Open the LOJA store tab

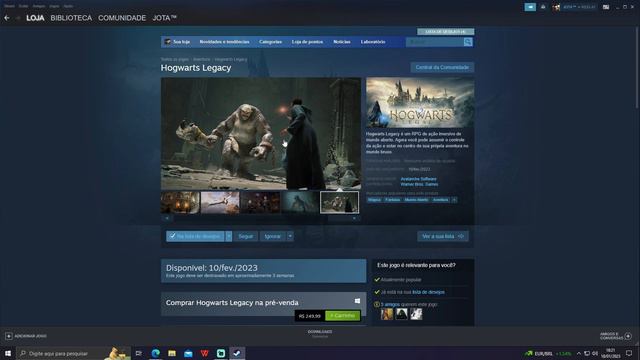pyautogui.click(x=35, y=18)
